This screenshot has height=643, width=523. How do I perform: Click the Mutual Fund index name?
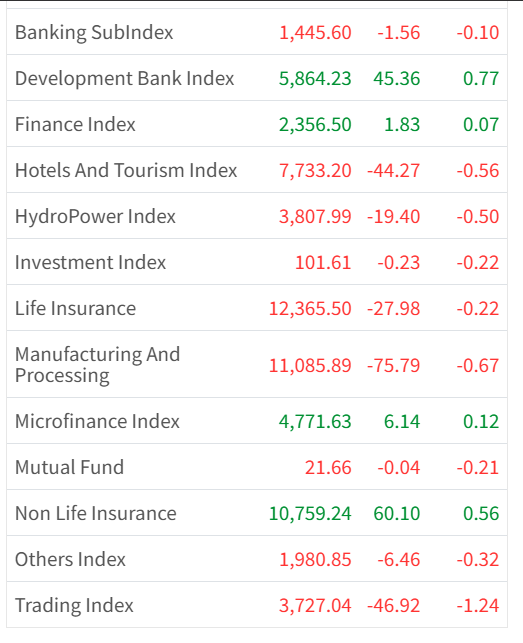pyautogui.click(x=69, y=467)
